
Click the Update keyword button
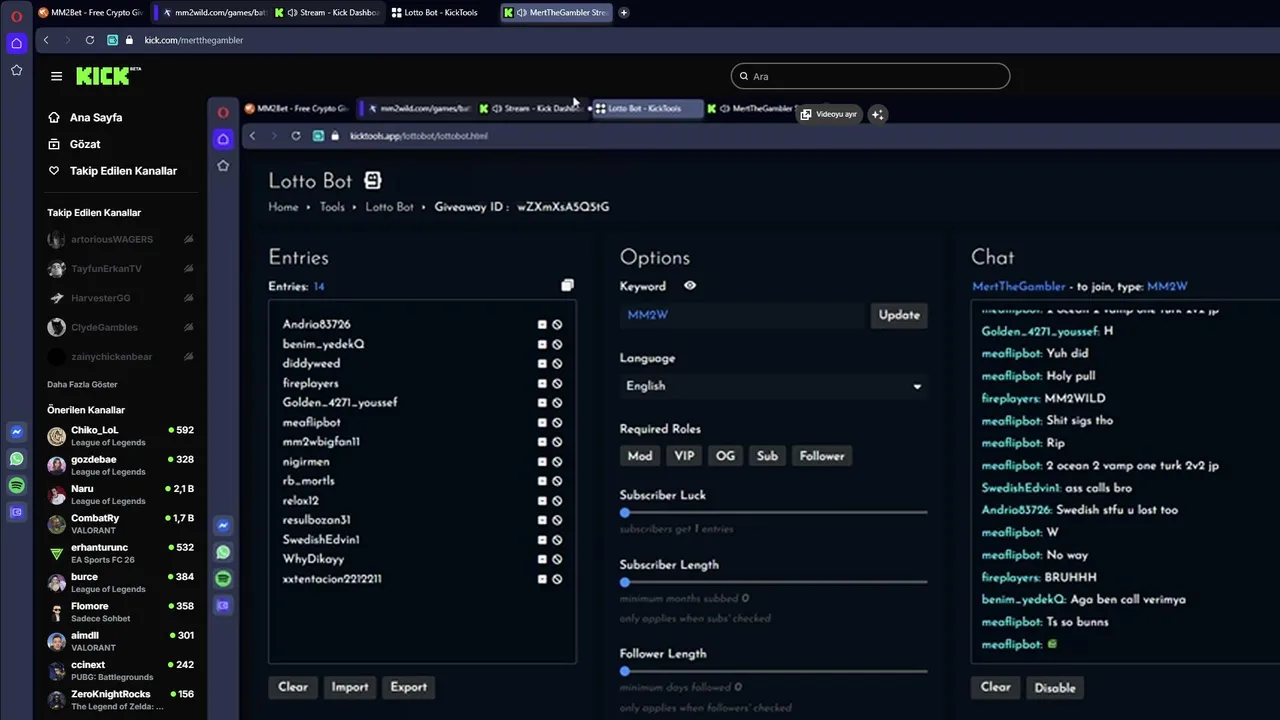899,315
